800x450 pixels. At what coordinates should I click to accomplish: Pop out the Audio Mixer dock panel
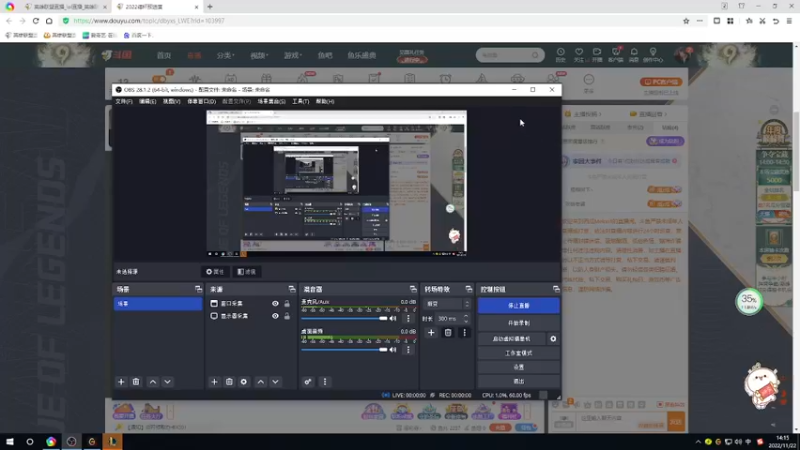coord(413,289)
